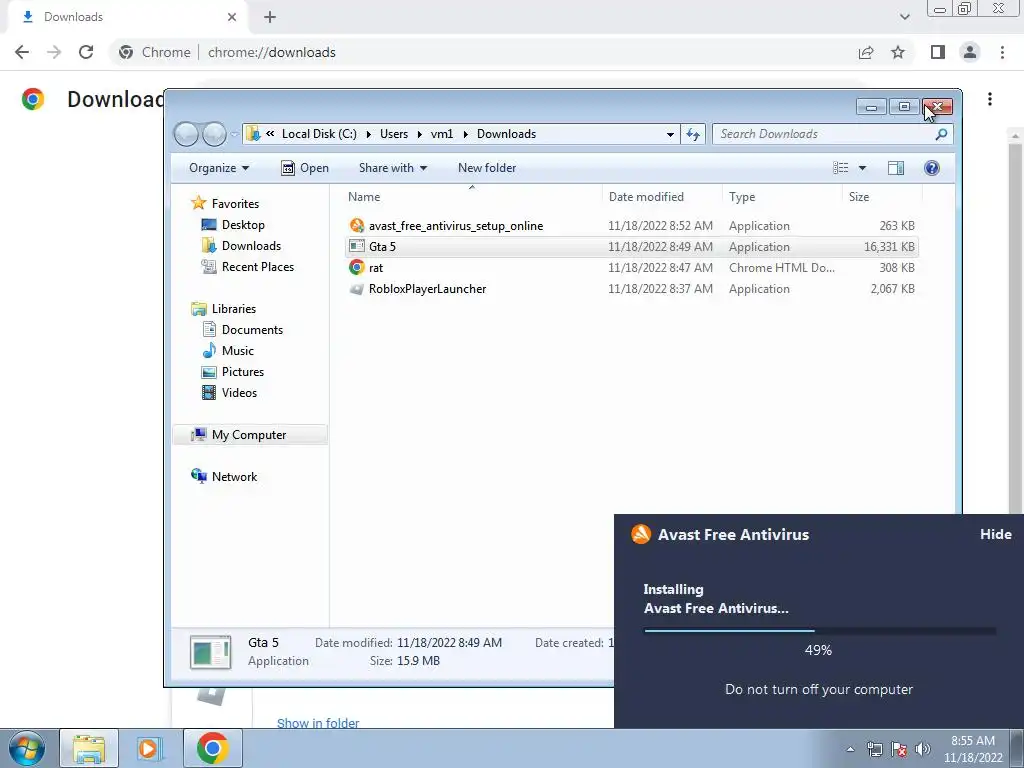Select Network in navigation pane
The width and height of the screenshot is (1024, 768).
coord(234,477)
